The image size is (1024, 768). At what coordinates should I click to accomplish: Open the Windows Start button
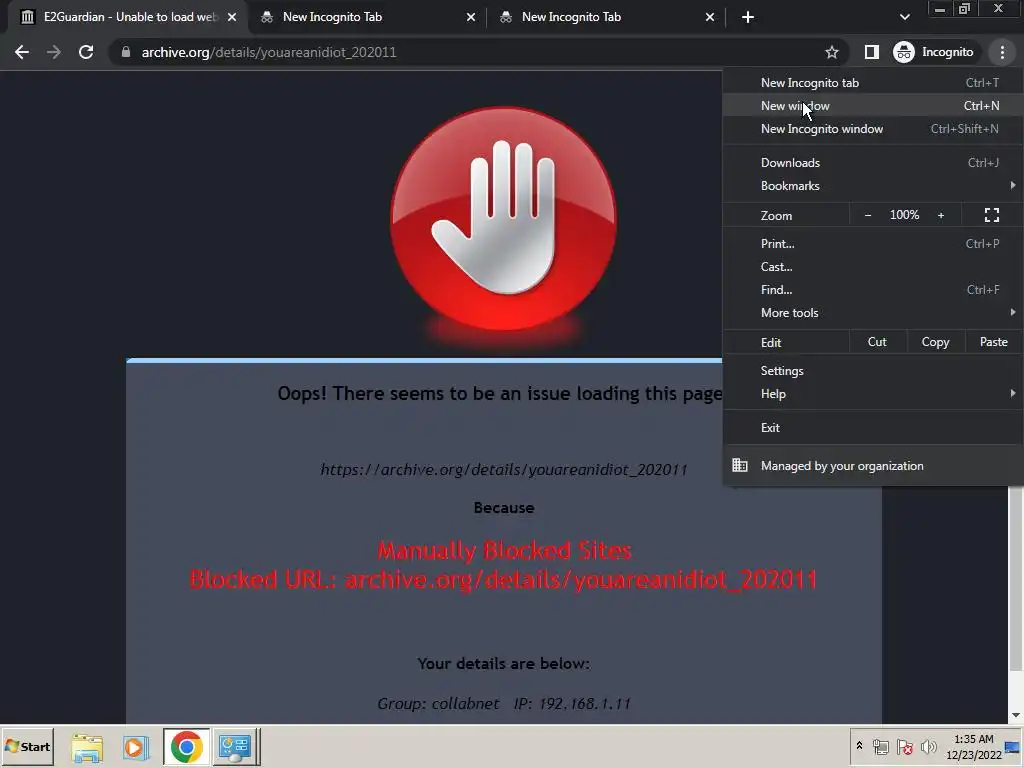pos(27,746)
